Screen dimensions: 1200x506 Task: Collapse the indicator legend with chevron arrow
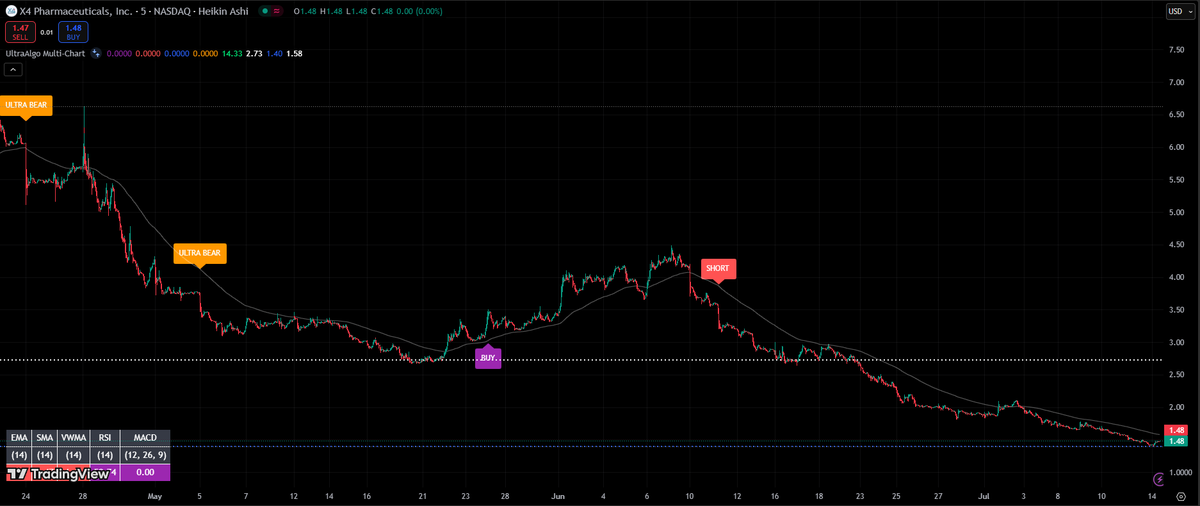(x=13, y=70)
